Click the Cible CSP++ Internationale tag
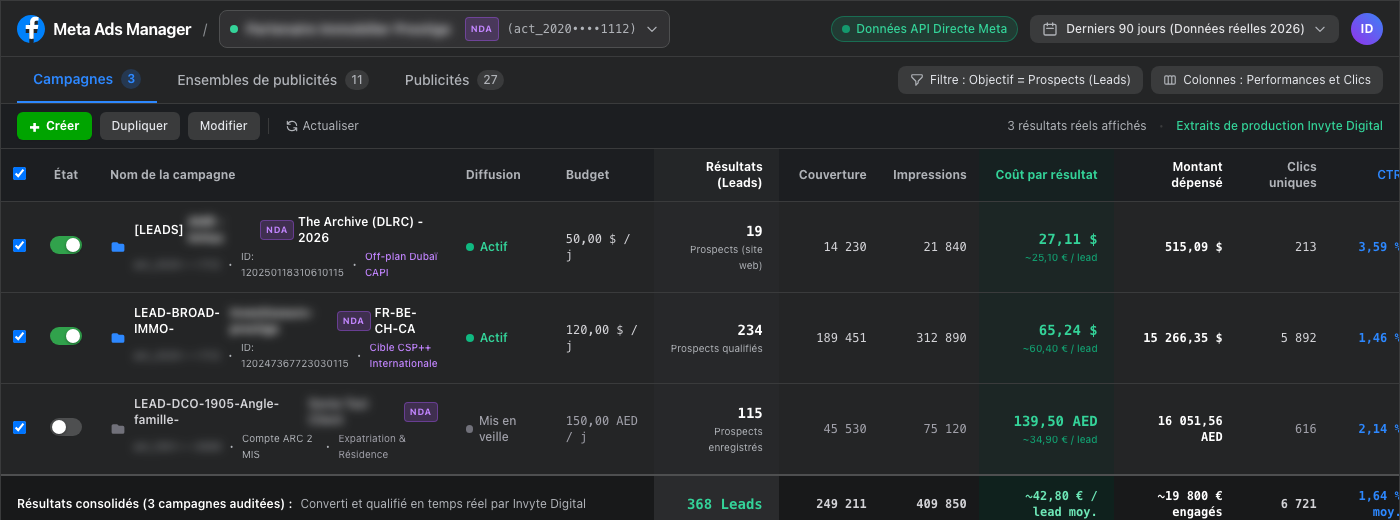This screenshot has width=1400, height=520. tap(403, 355)
